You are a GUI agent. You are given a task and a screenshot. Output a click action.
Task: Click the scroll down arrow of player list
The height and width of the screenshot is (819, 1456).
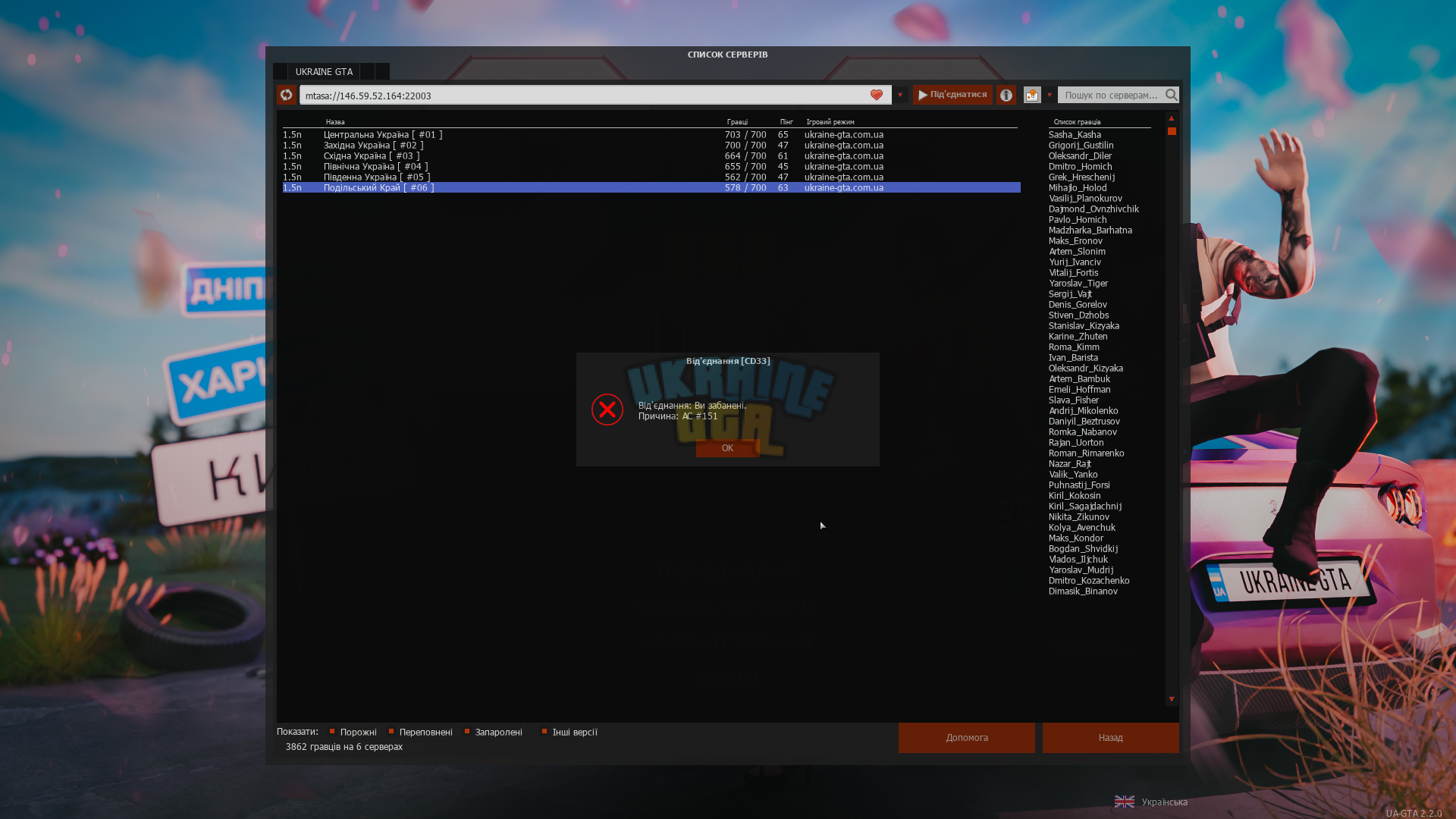click(x=1172, y=699)
